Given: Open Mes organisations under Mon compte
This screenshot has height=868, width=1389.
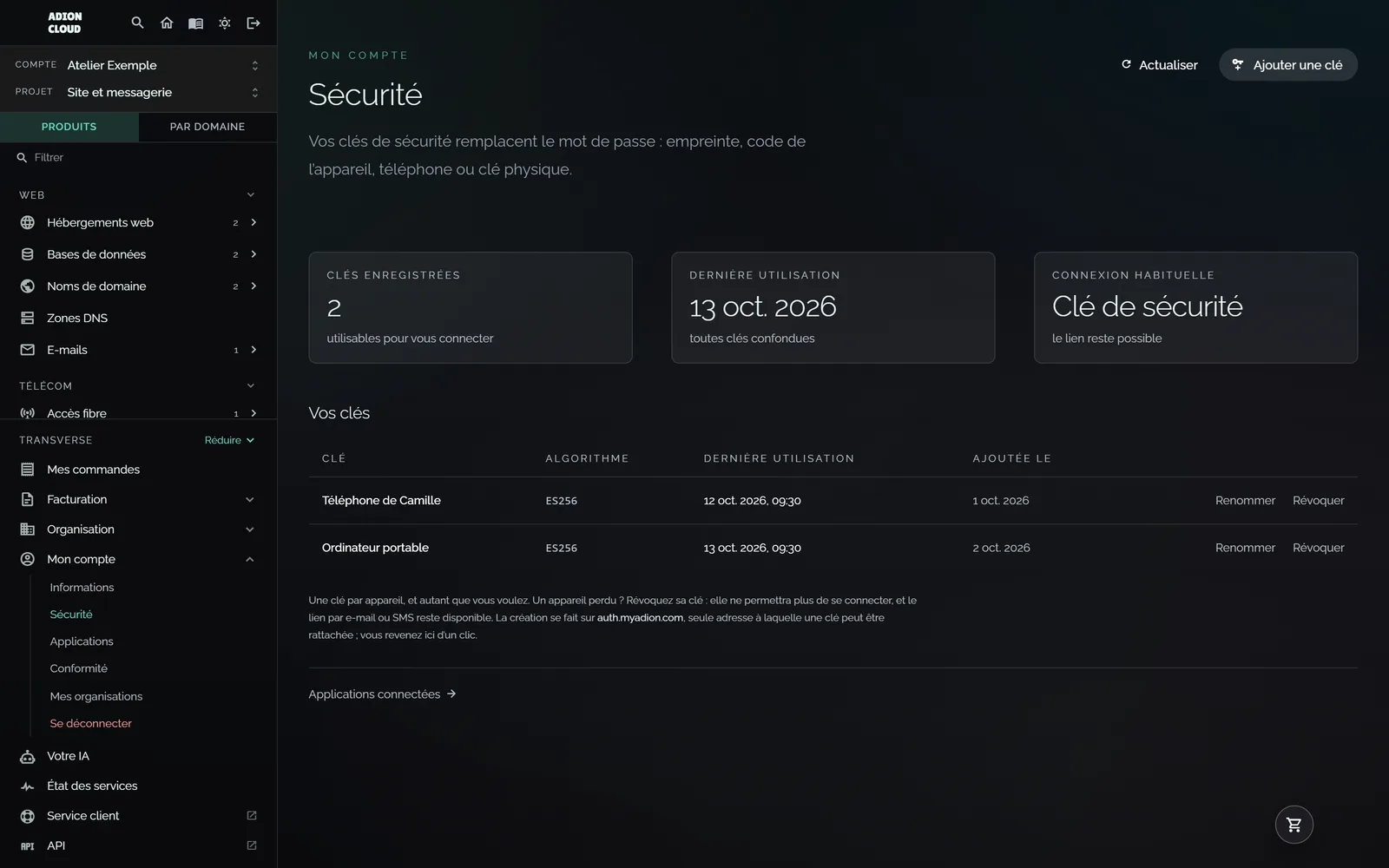Looking at the screenshot, I should point(96,696).
